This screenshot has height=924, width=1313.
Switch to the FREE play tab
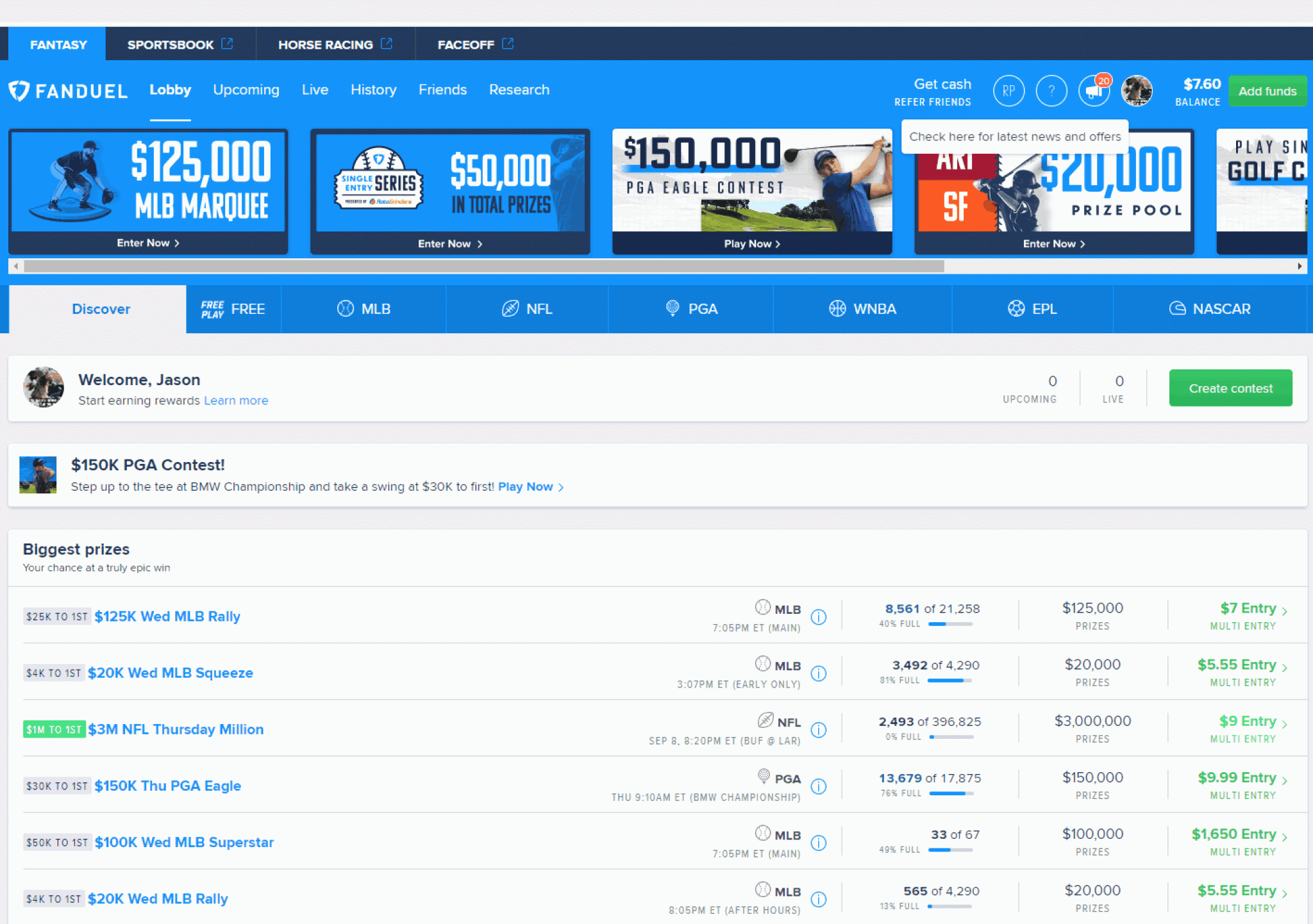click(233, 309)
